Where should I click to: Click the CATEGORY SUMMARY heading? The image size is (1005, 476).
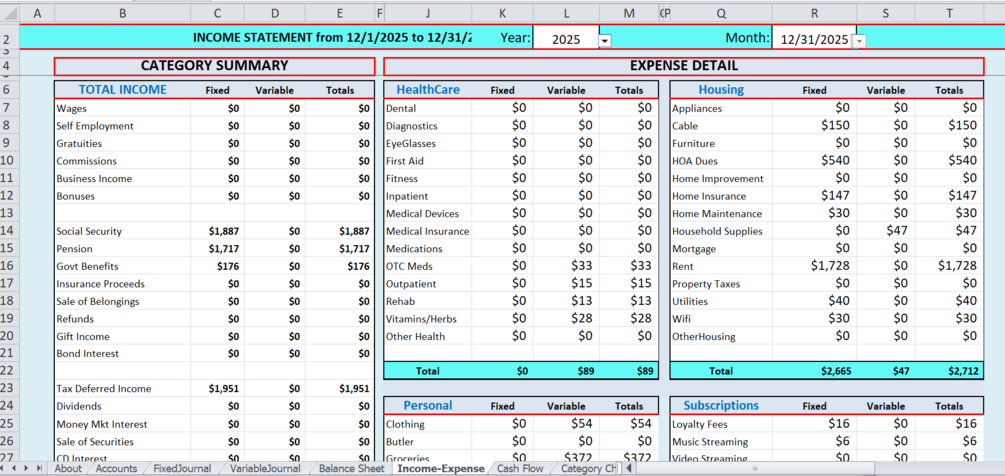coord(214,66)
